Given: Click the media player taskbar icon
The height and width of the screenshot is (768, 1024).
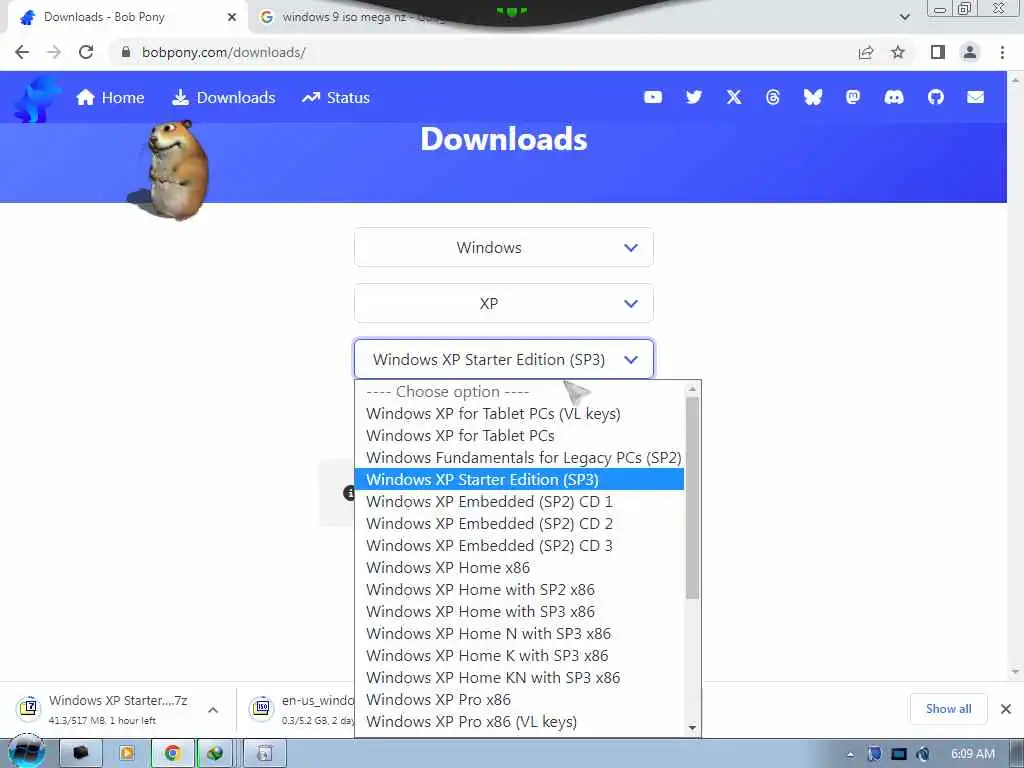Looking at the screenshot, I should click(x=127, y=754).
